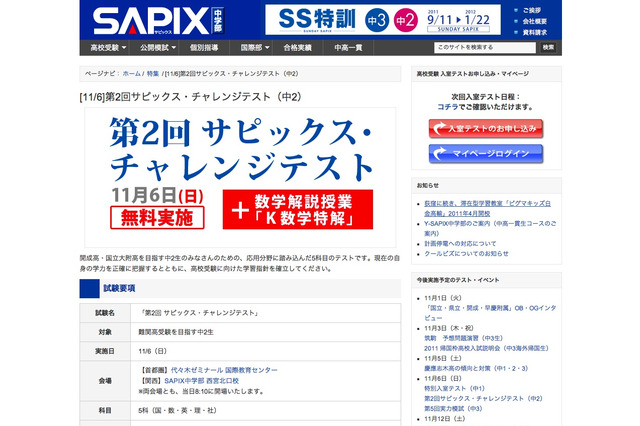The image size is (640, 426).
Task: Focus the site search input field
Action: tap(484, 47)
